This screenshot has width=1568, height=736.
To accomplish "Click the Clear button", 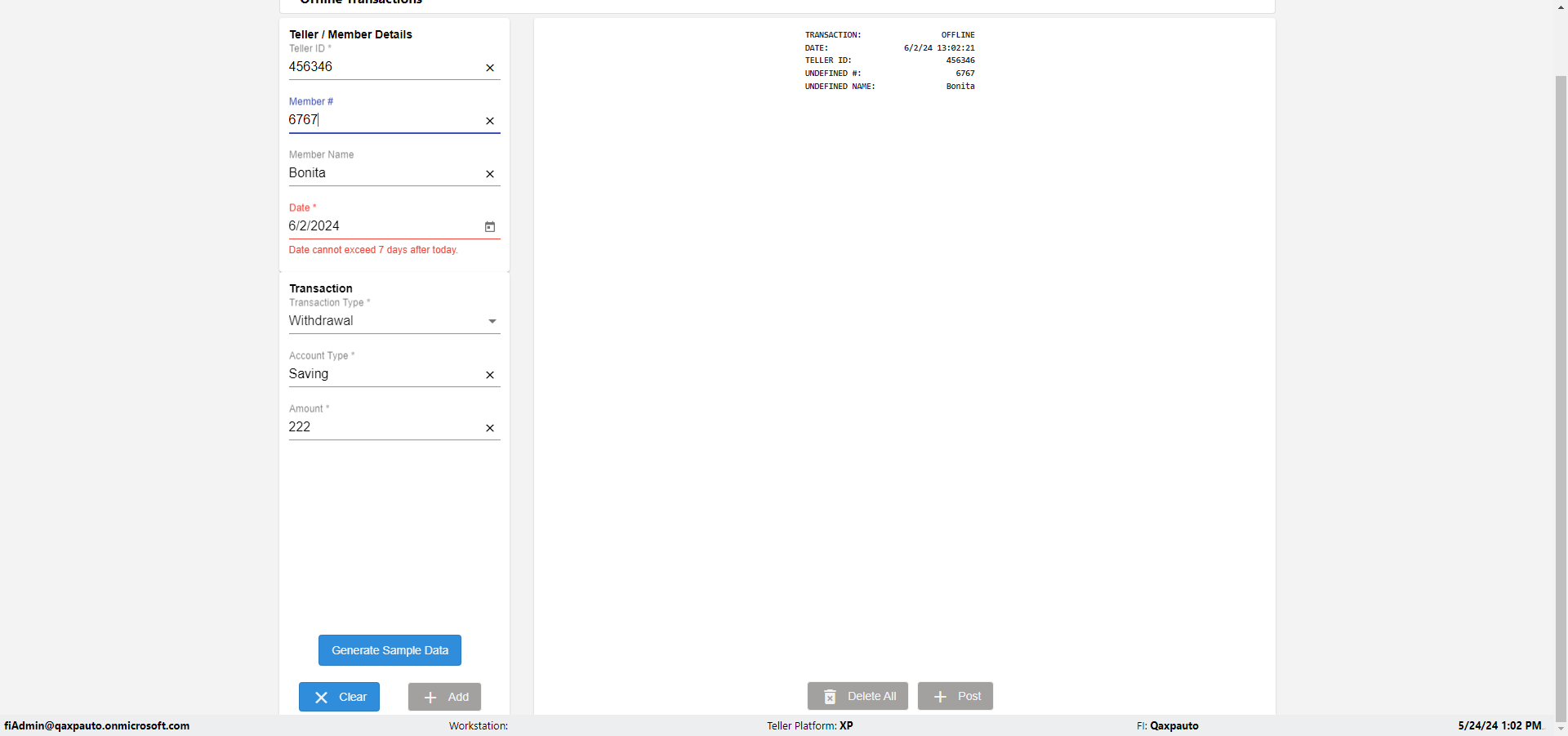I will coord(339,697).
